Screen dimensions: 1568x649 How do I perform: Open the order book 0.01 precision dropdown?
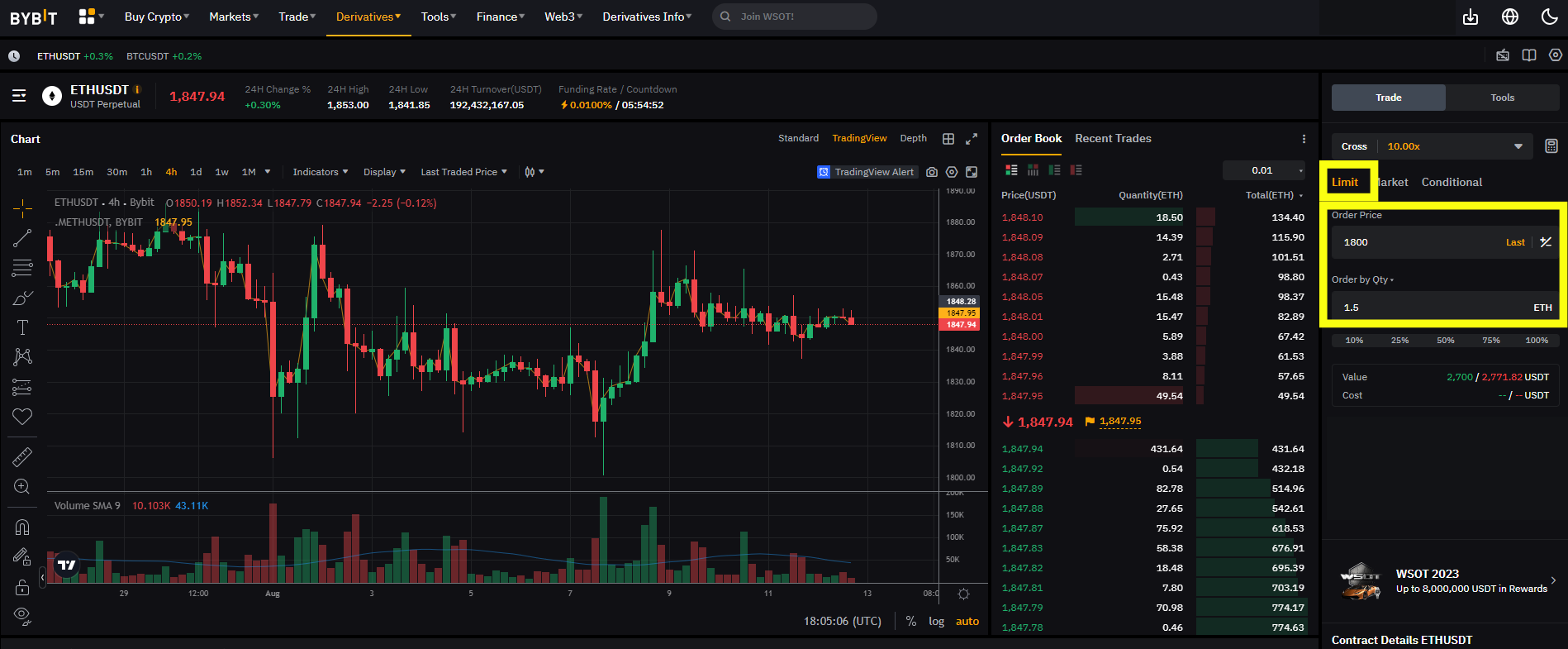point(1264,170)
